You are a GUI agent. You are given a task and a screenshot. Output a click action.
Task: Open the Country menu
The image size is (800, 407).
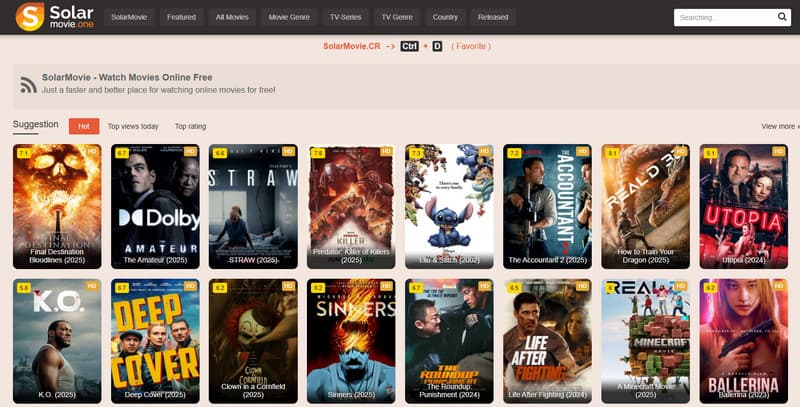(445, 17)
